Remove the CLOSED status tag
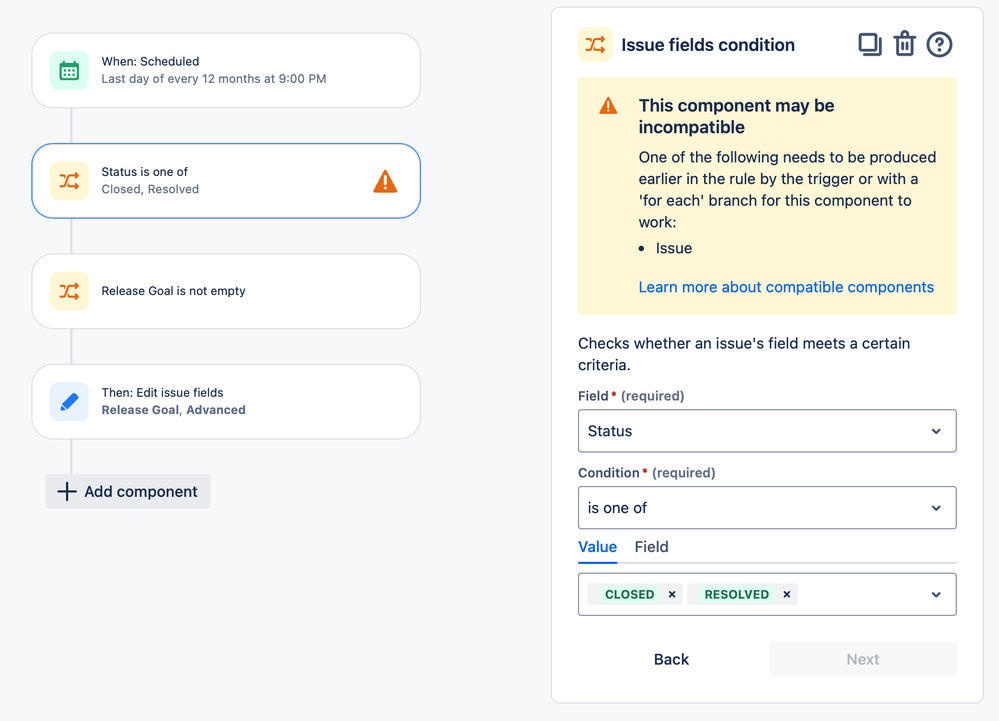 coord(672,594)
